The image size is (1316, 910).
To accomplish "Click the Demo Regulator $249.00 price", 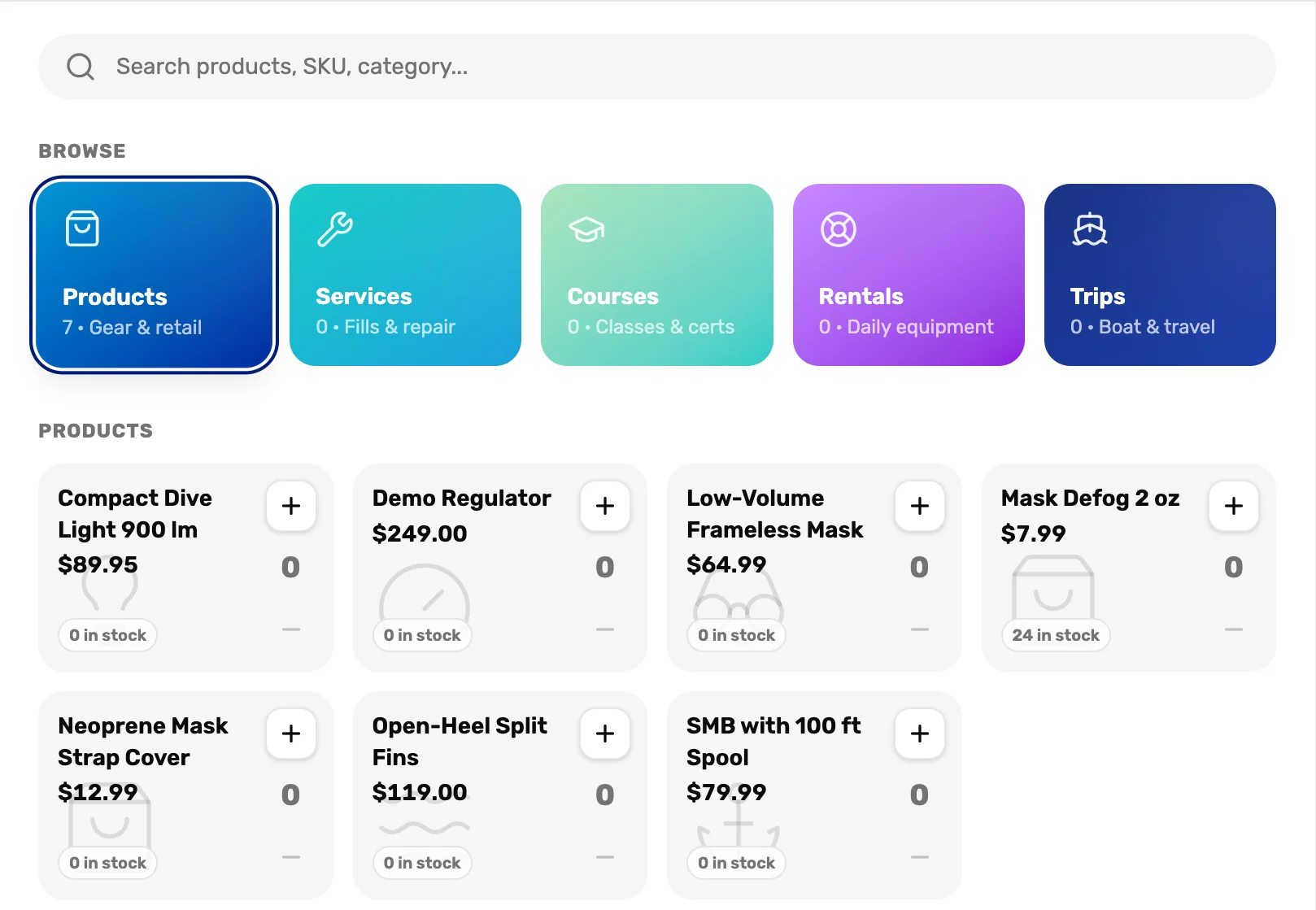I will [x=420, y=533].
